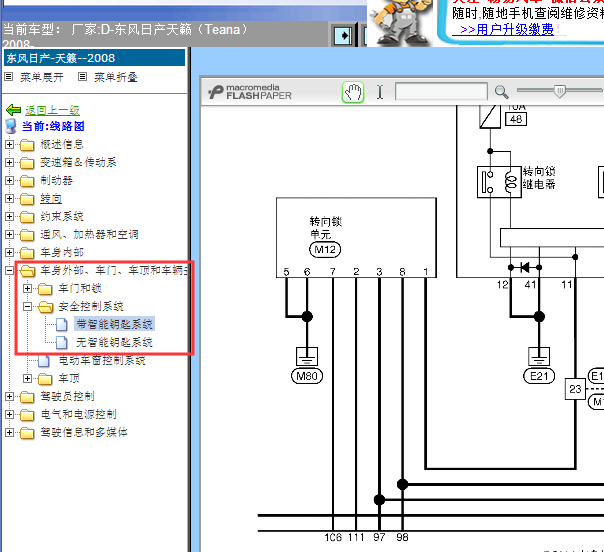Expand the 驾驶员控制 tree node
604x552 pixels.
pos(9,396)
